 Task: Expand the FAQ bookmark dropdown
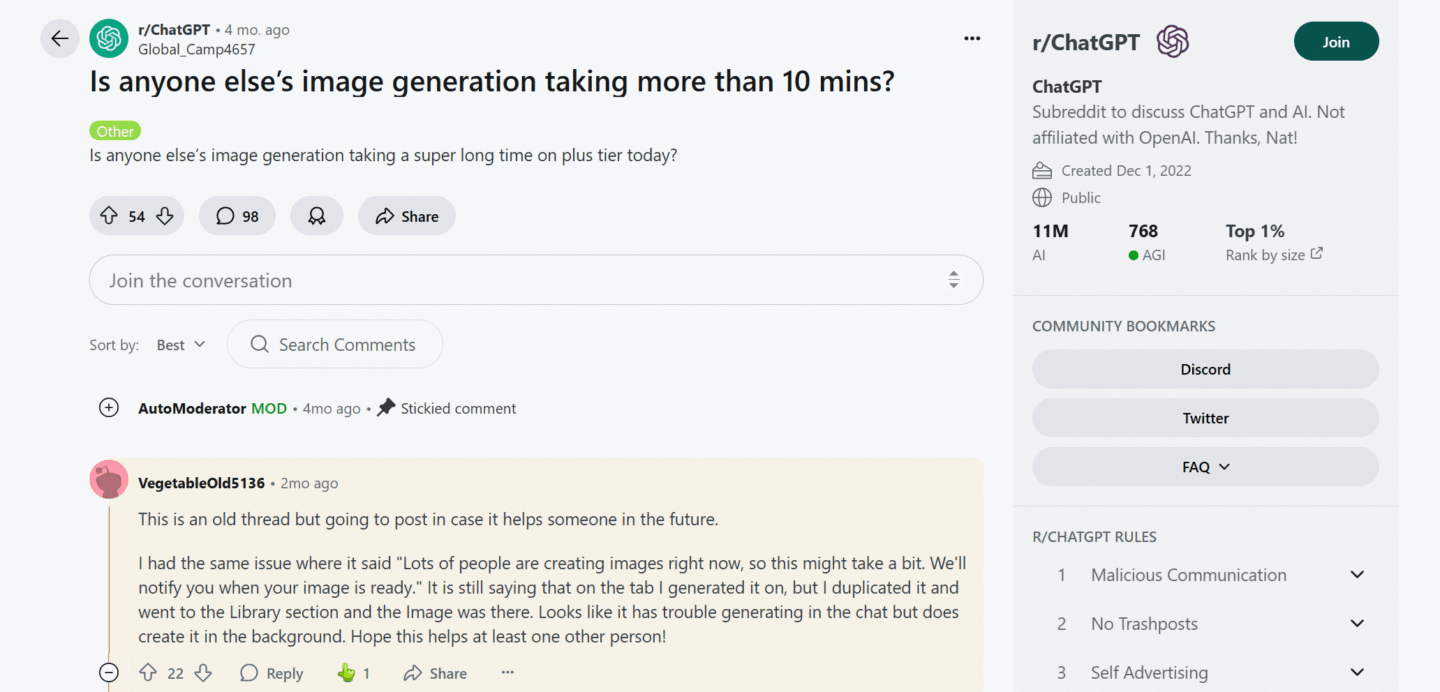pos(1205,466)
